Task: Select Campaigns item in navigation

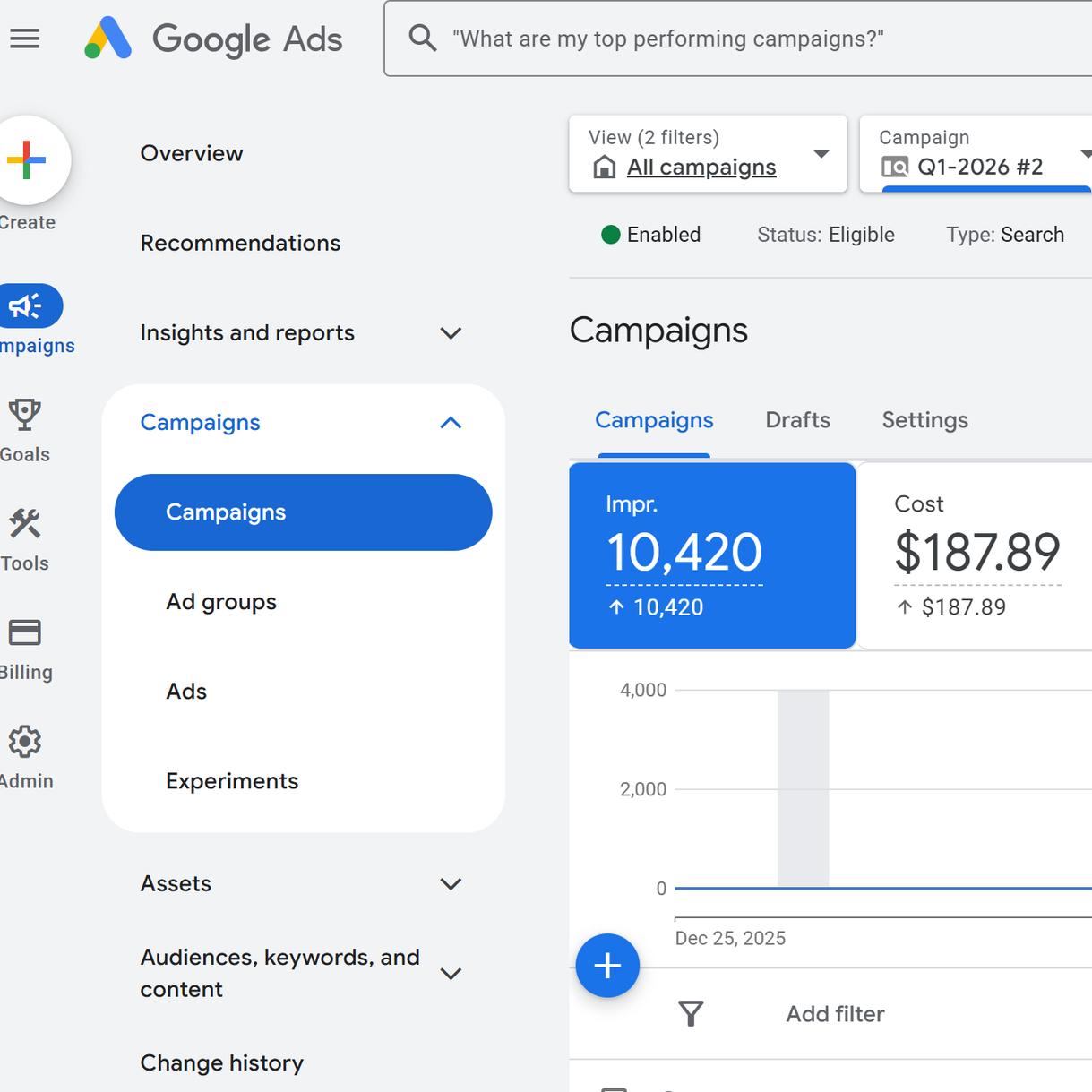Action: pyautogui.click(x=303, y=512)
